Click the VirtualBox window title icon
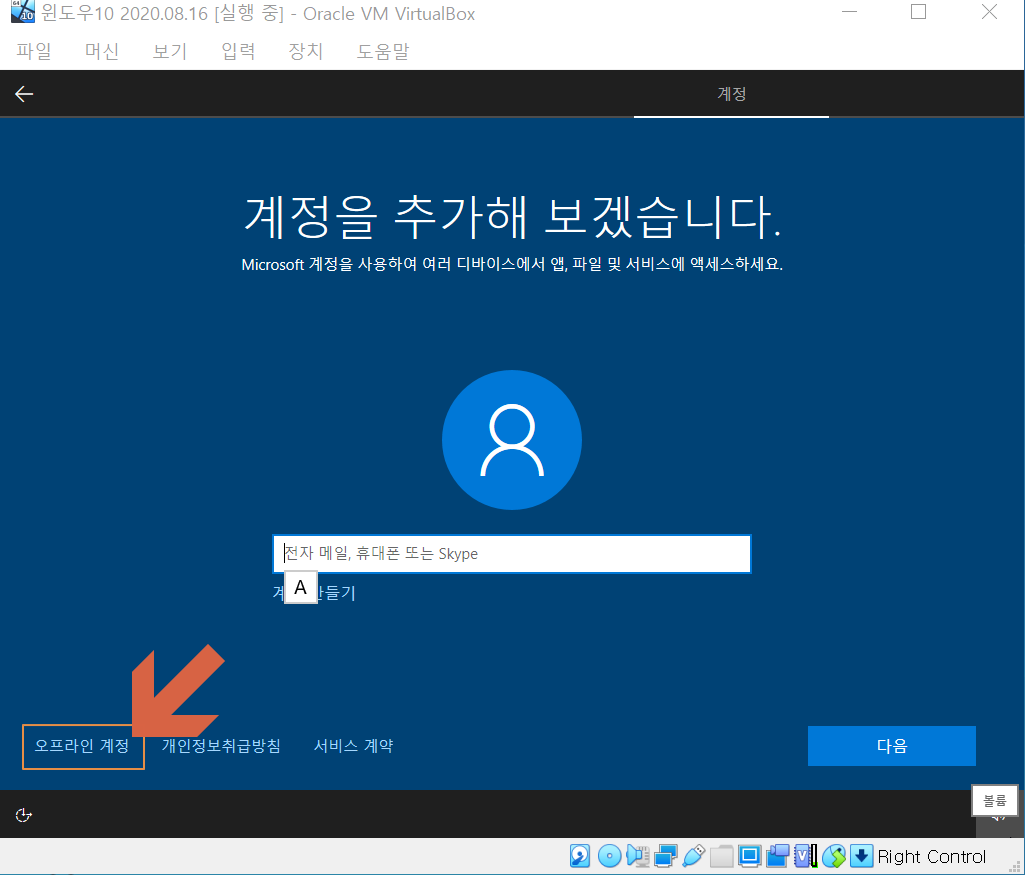This screenshot has height=875, width=1025. tap(22, 12)
